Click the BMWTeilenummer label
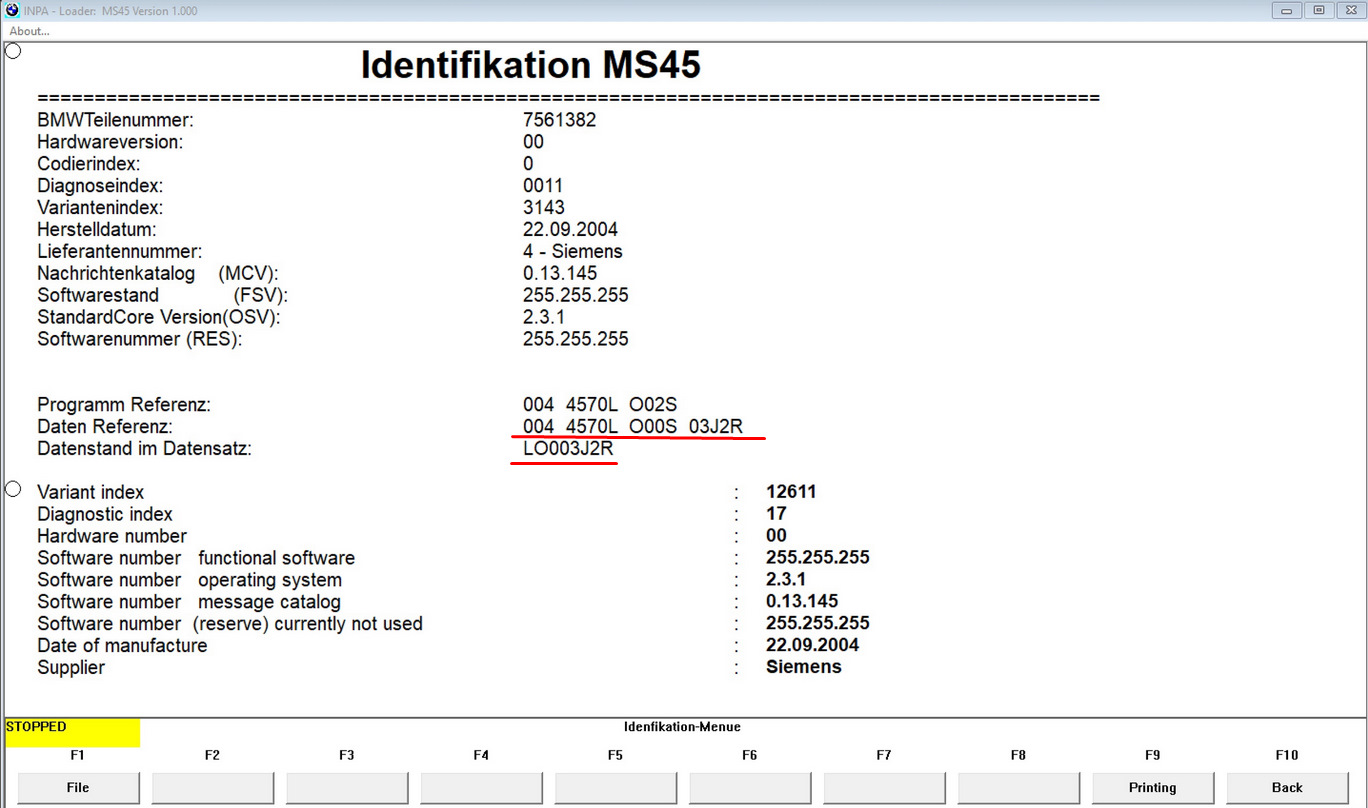Image resolution: width=1368 pixels, height=808 pixels. click(115, 120)
